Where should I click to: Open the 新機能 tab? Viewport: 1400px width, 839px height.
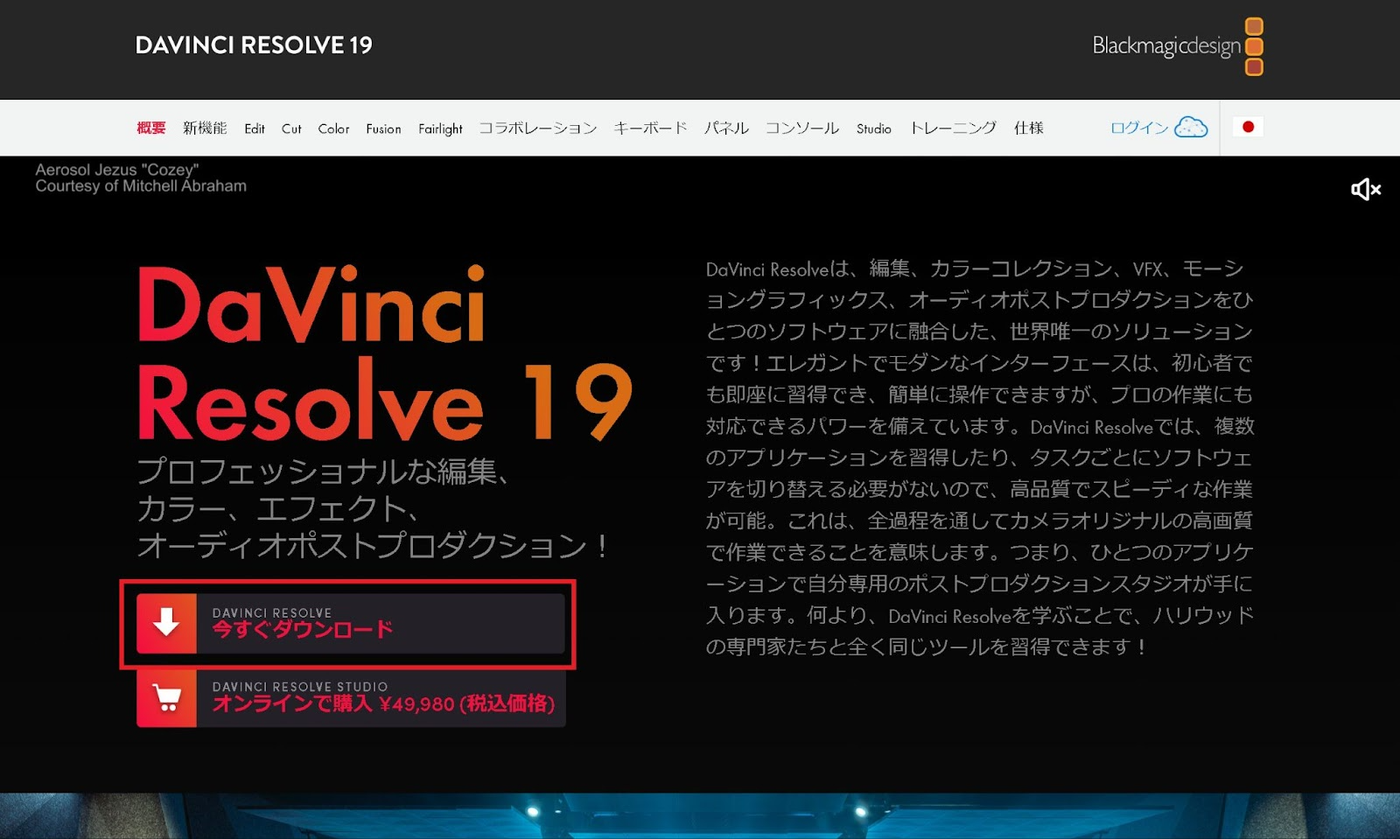click(x=205, y=128)
